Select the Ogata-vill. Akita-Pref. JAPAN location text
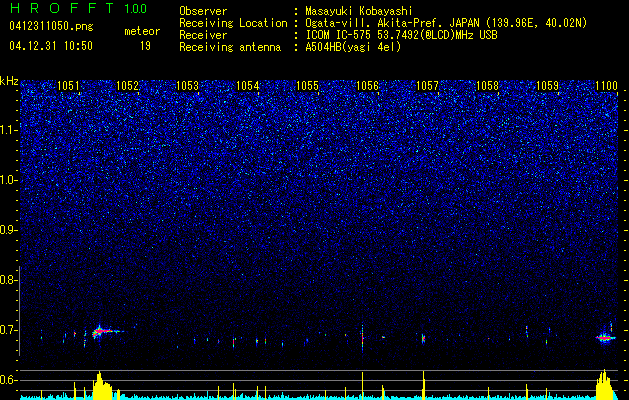 [444, 23]
